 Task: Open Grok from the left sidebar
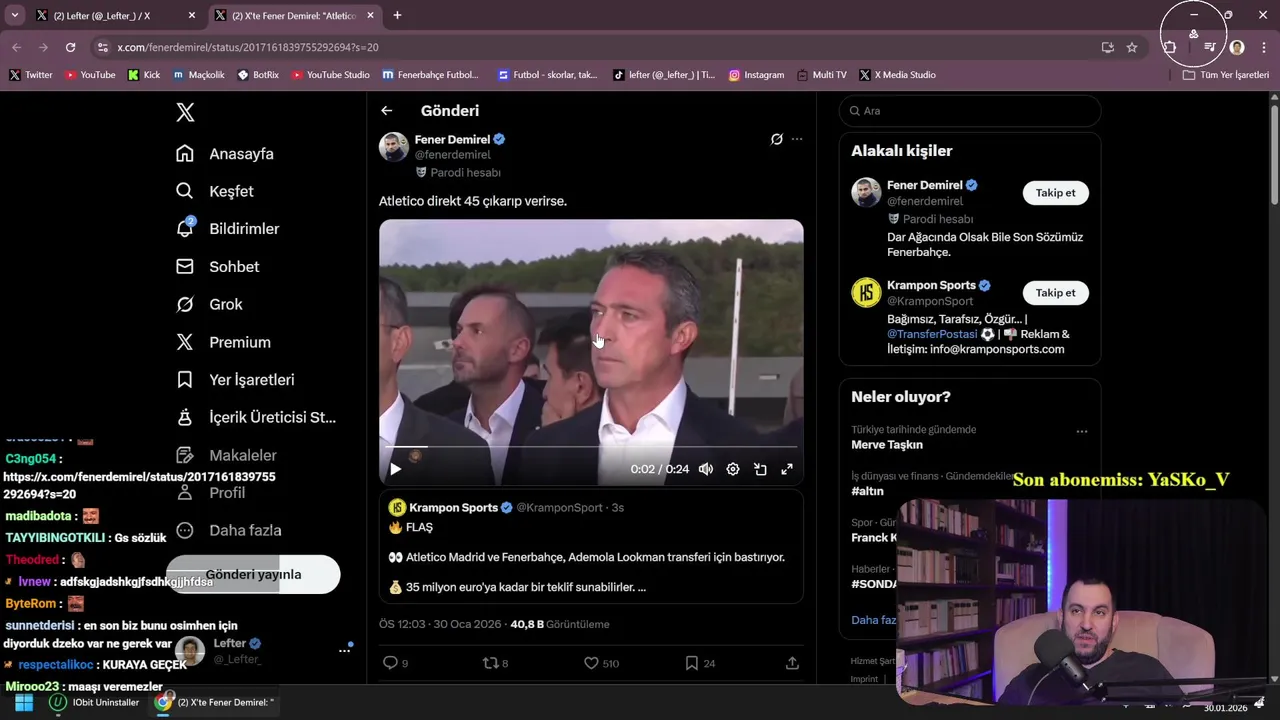(225, 304)
